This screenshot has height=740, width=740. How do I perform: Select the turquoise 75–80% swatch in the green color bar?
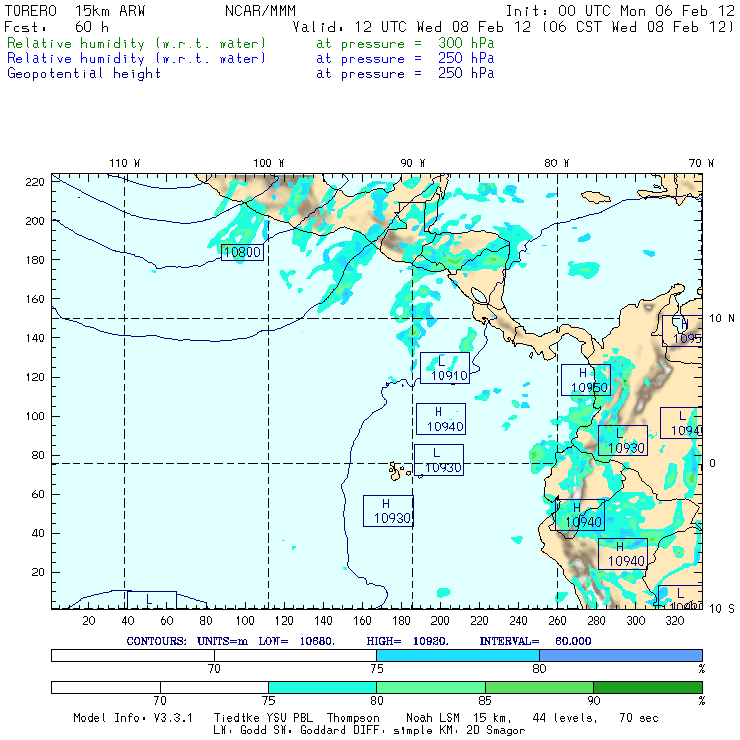click(322, 687)
